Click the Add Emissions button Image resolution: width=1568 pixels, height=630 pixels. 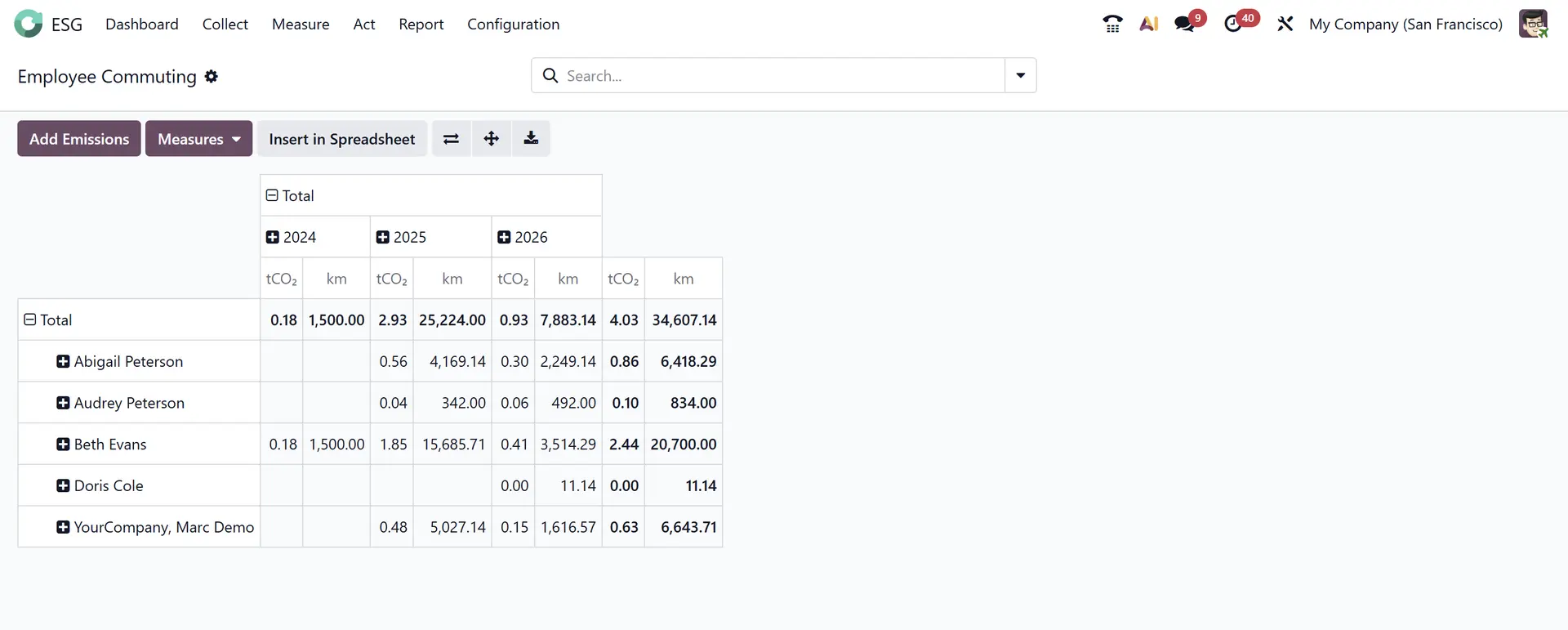pyautogui.click(x=79, y=139)
